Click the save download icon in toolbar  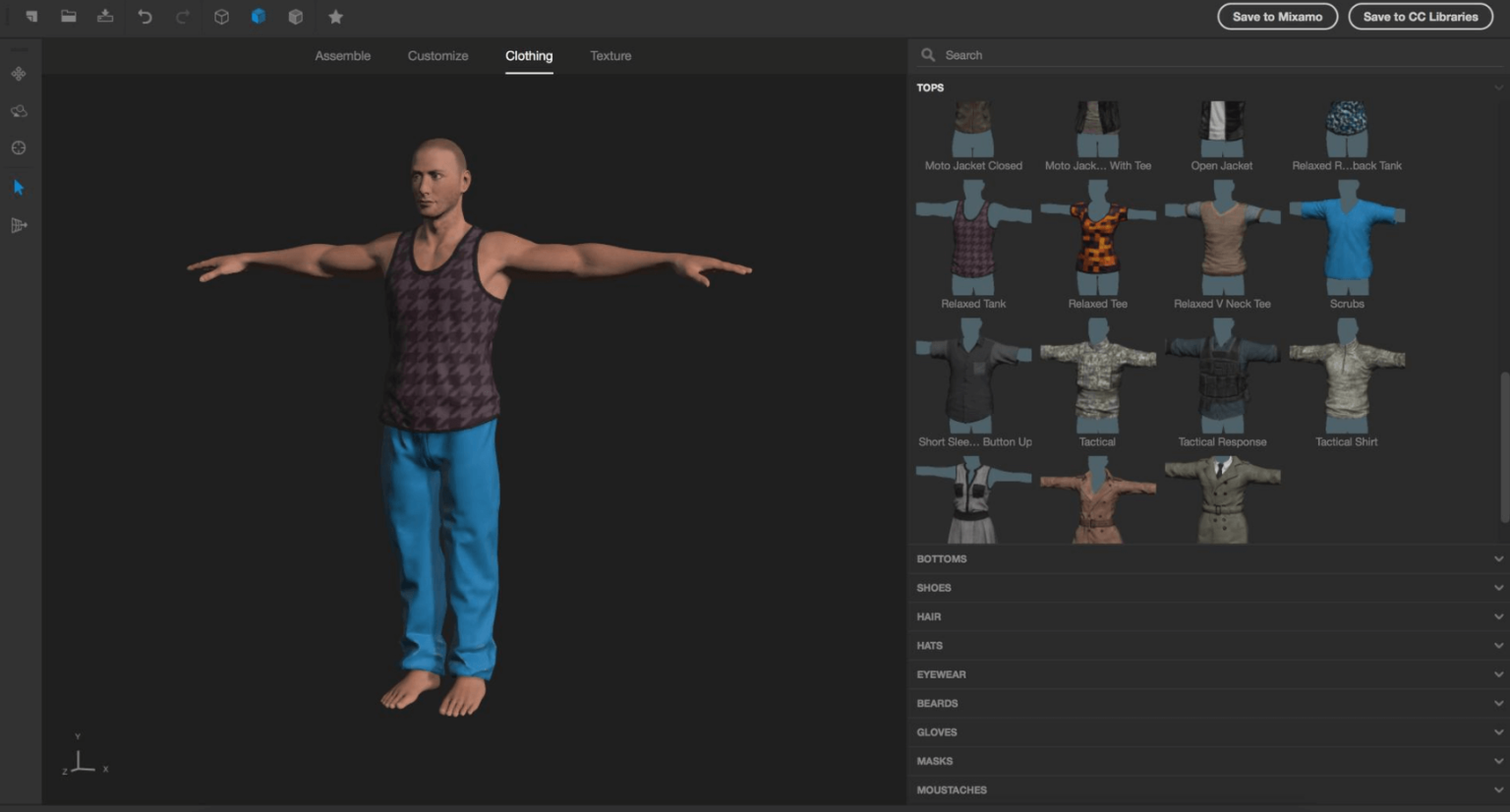105,17
